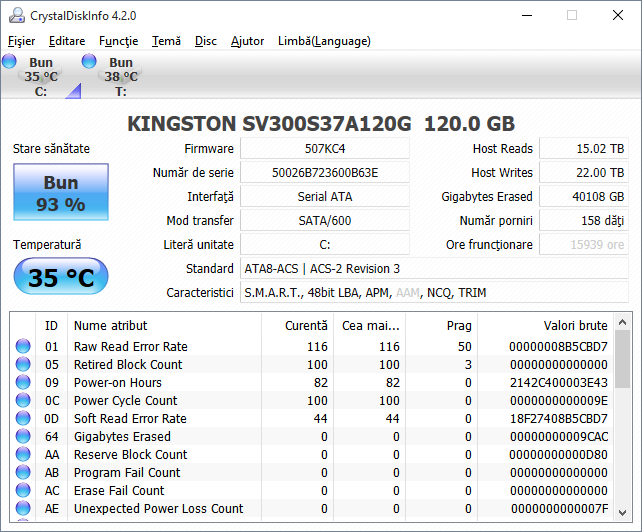The width and height of the screenshot is (642, 532).
Task: Click the serial number field 50026B723600B63E
Action: 325,172
